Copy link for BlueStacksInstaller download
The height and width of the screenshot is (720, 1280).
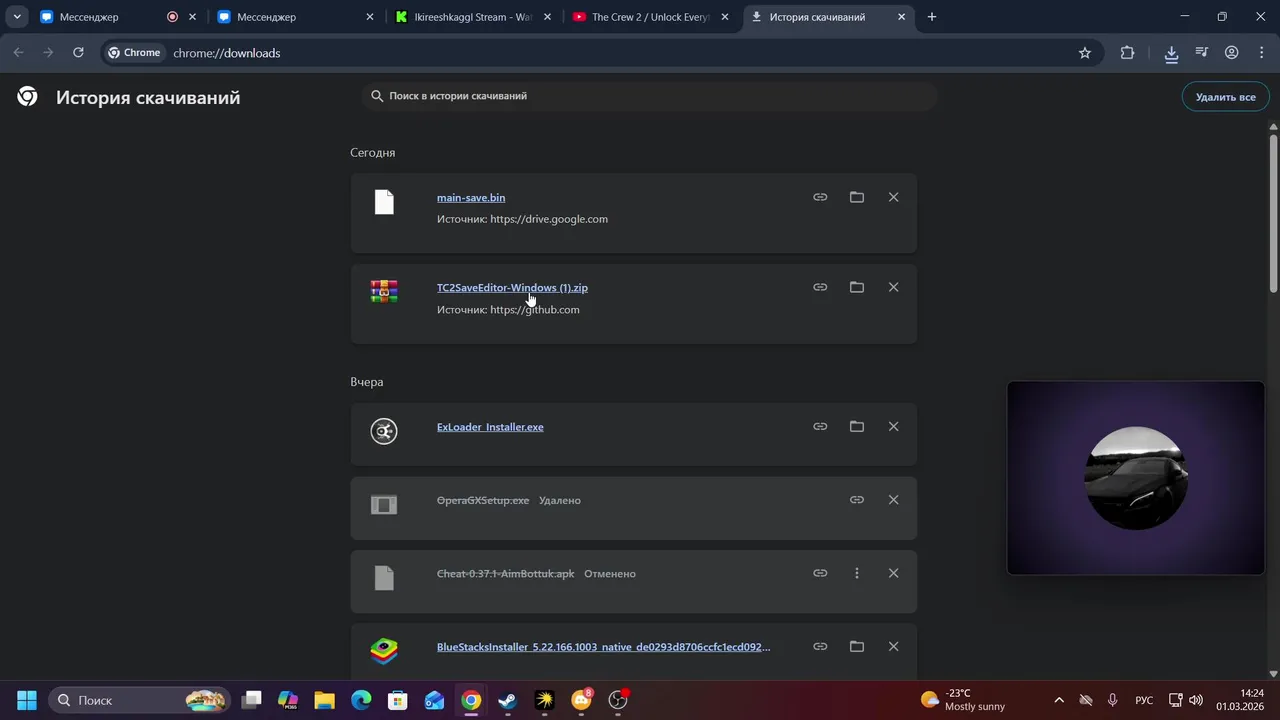pos(820,646)
